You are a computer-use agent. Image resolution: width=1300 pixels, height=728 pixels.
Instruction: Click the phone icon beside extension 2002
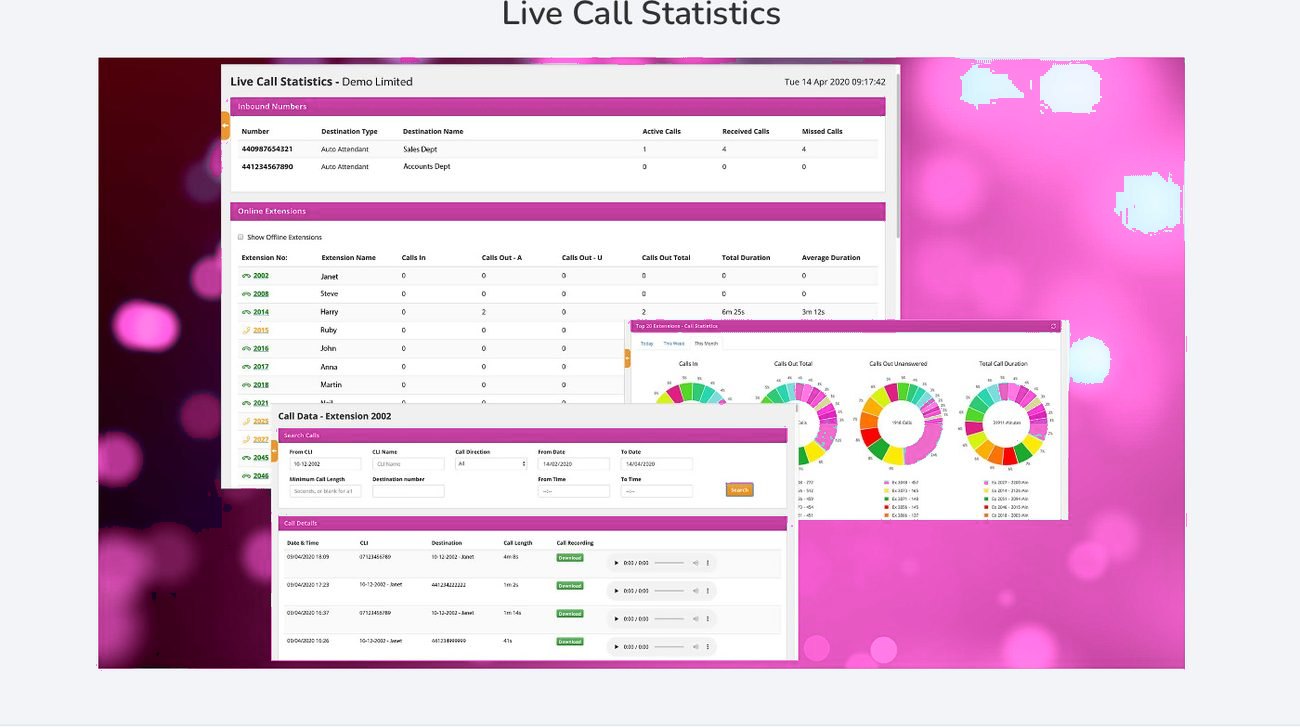[x=246, y=276]
